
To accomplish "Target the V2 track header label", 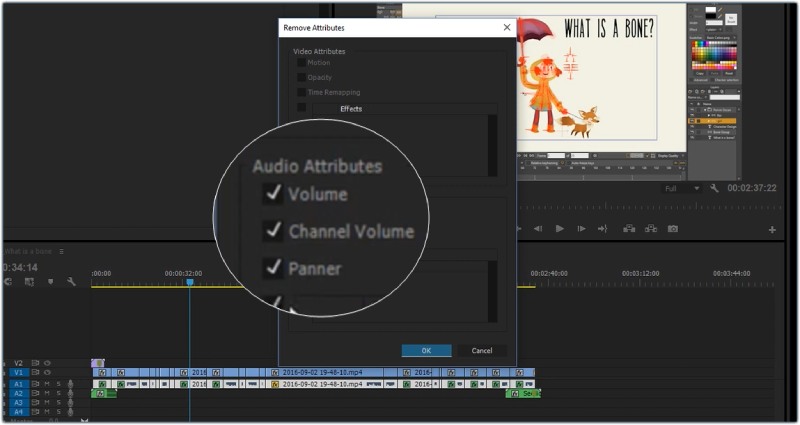I will pos(18,363).
